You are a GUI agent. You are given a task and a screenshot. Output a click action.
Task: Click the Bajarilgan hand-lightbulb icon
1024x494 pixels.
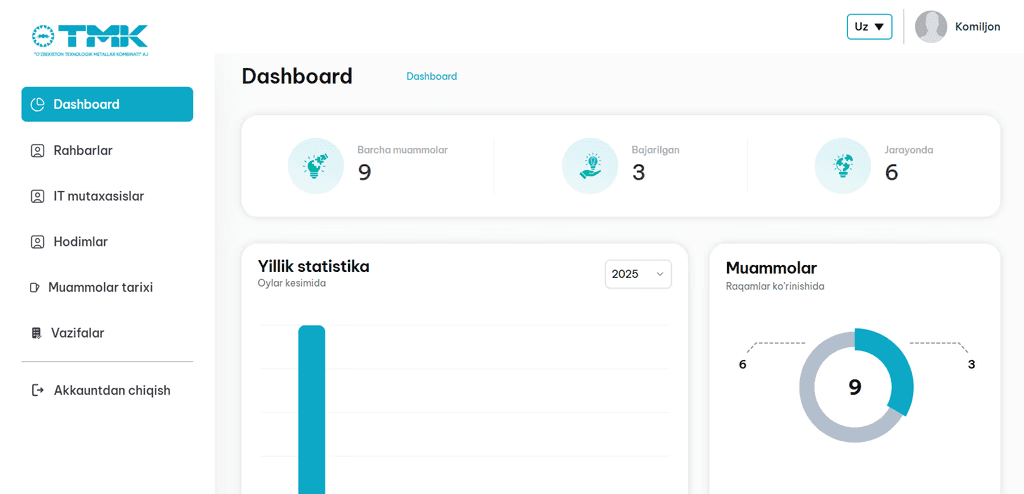[x=590, y=166]
